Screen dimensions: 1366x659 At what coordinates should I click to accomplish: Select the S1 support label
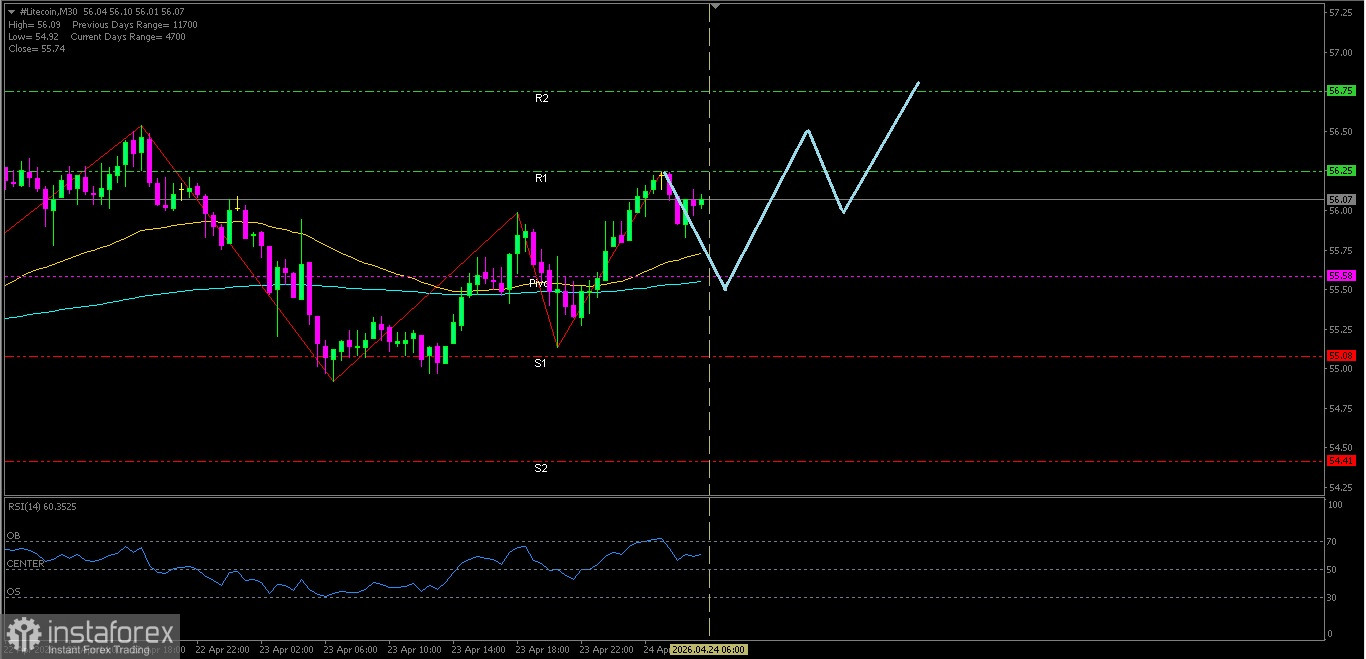pos(540,363)
